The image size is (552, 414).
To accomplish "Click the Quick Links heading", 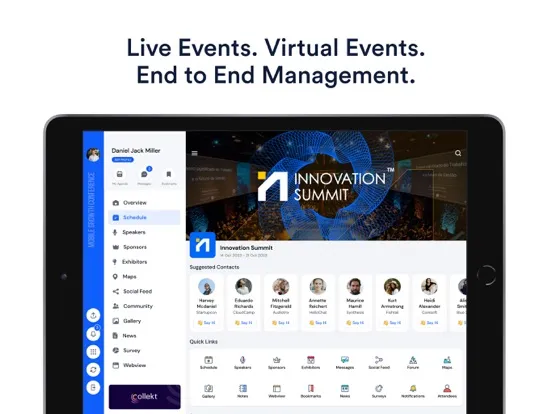I will point(203,342).
